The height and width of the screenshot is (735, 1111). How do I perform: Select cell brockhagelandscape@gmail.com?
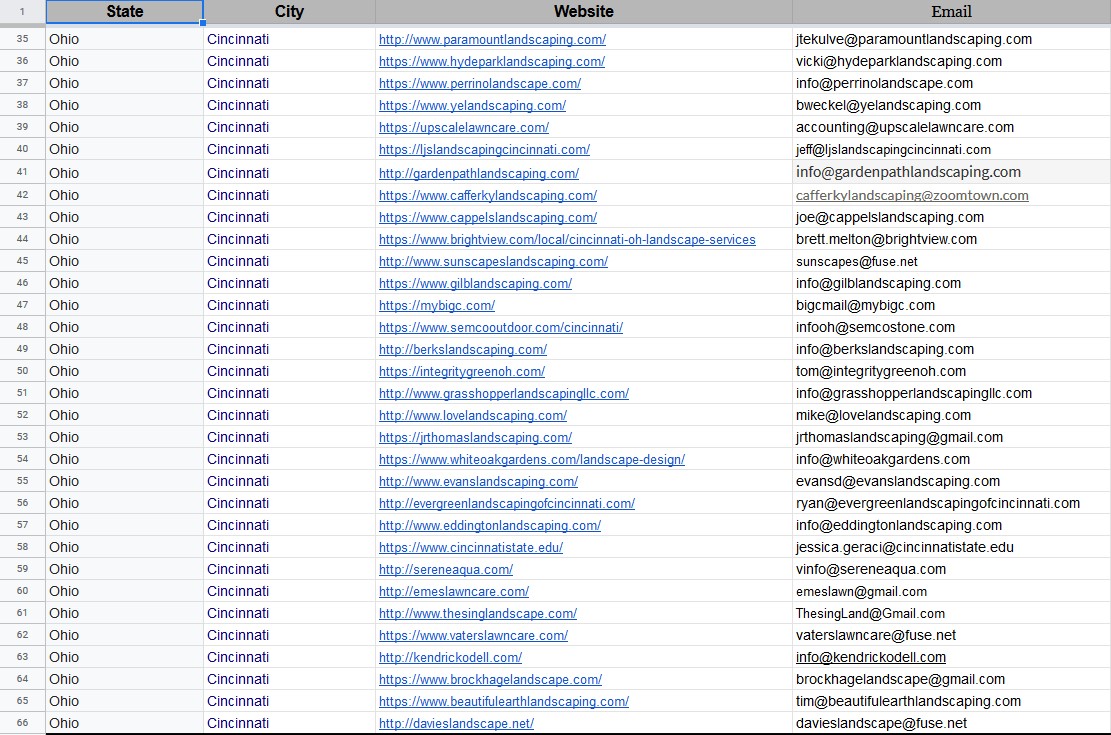click(952, 678)
